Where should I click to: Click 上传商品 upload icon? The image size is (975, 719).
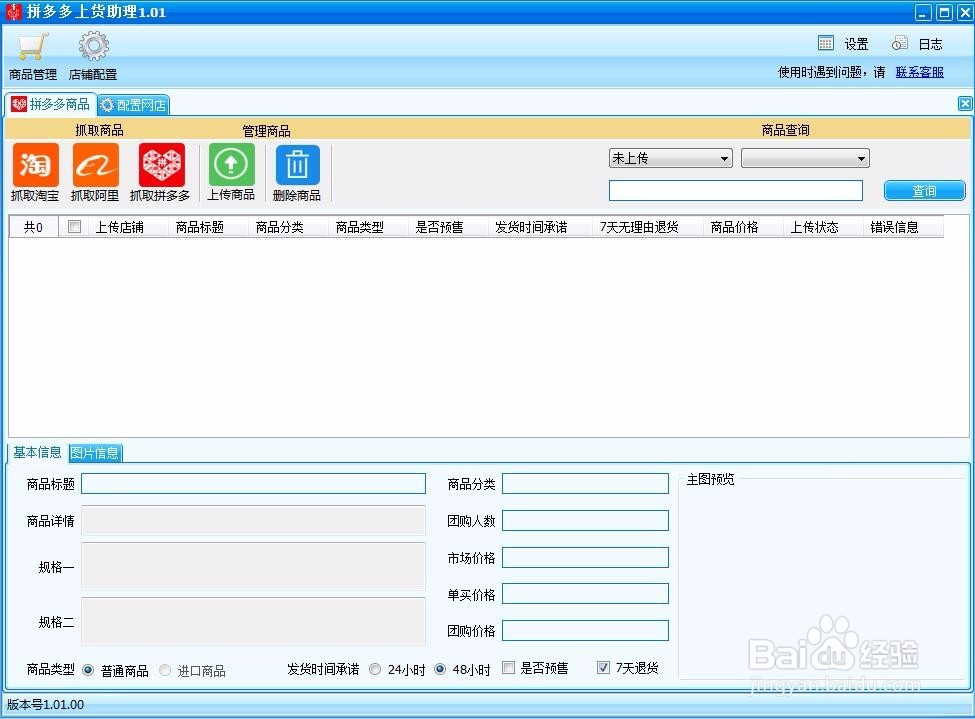pos(231,165)
